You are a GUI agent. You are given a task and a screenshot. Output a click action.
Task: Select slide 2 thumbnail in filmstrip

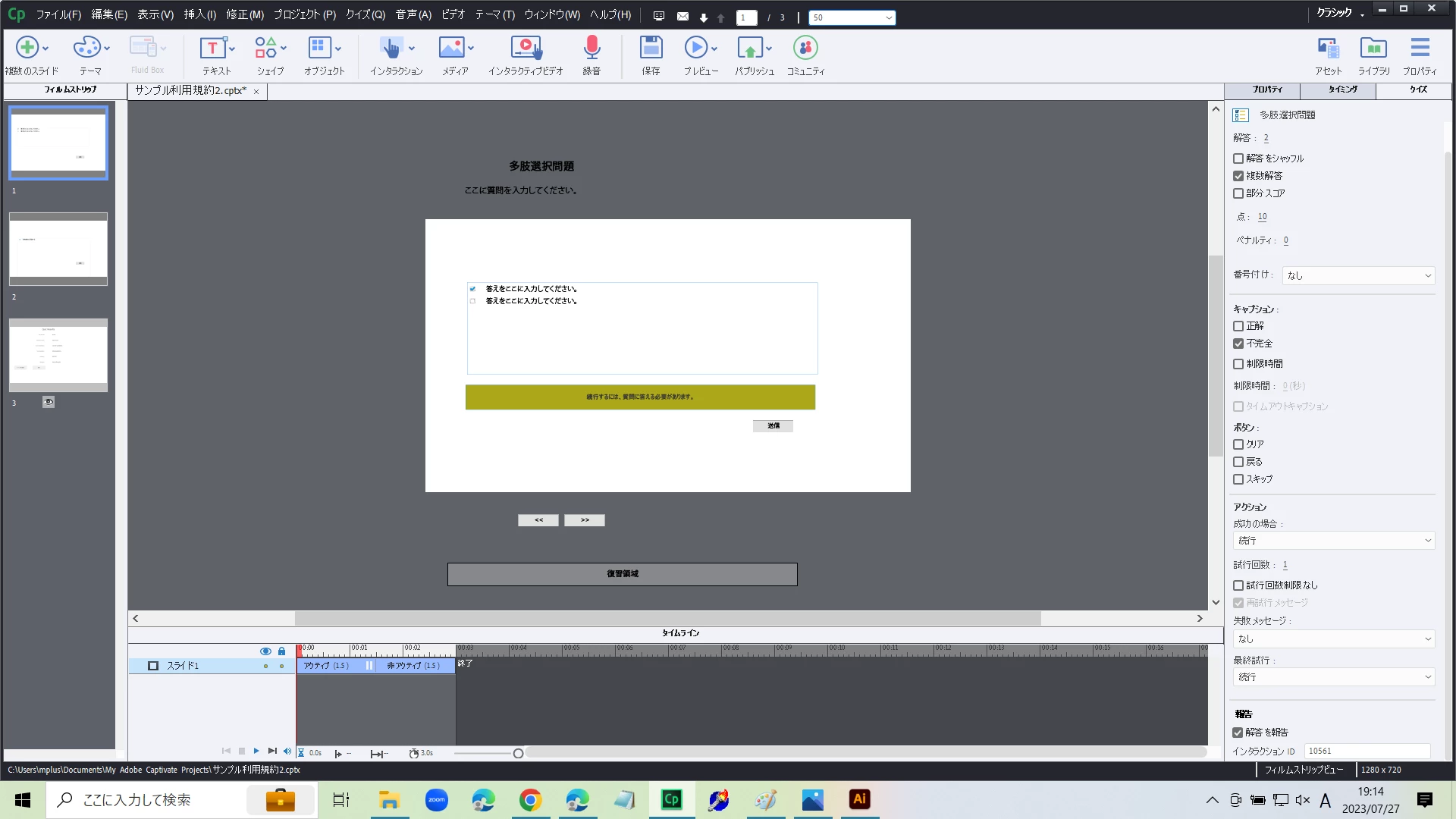point(58,249)
